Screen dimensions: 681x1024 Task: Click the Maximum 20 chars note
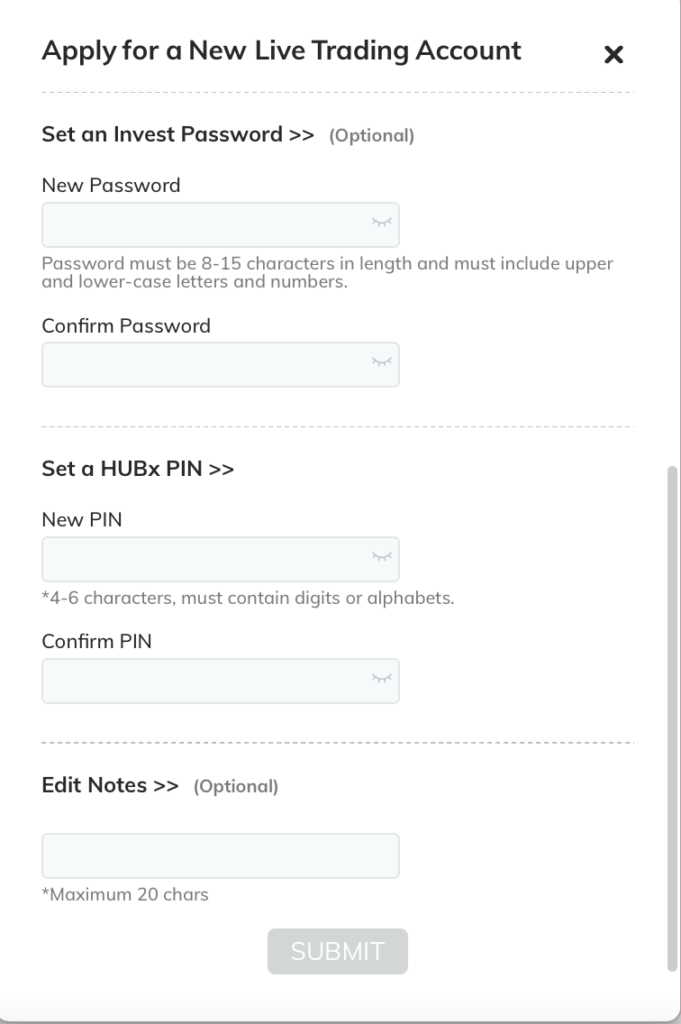[x=125, y=895]
